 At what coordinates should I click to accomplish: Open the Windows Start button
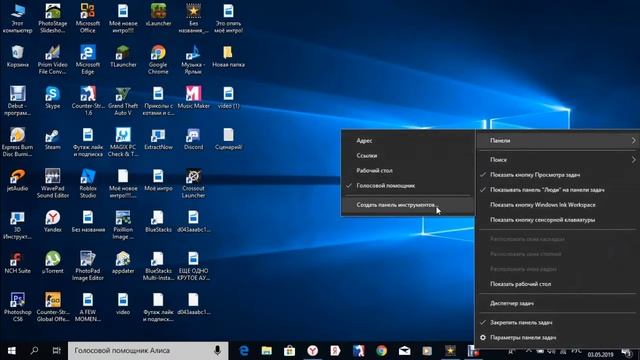click(11, 351)
